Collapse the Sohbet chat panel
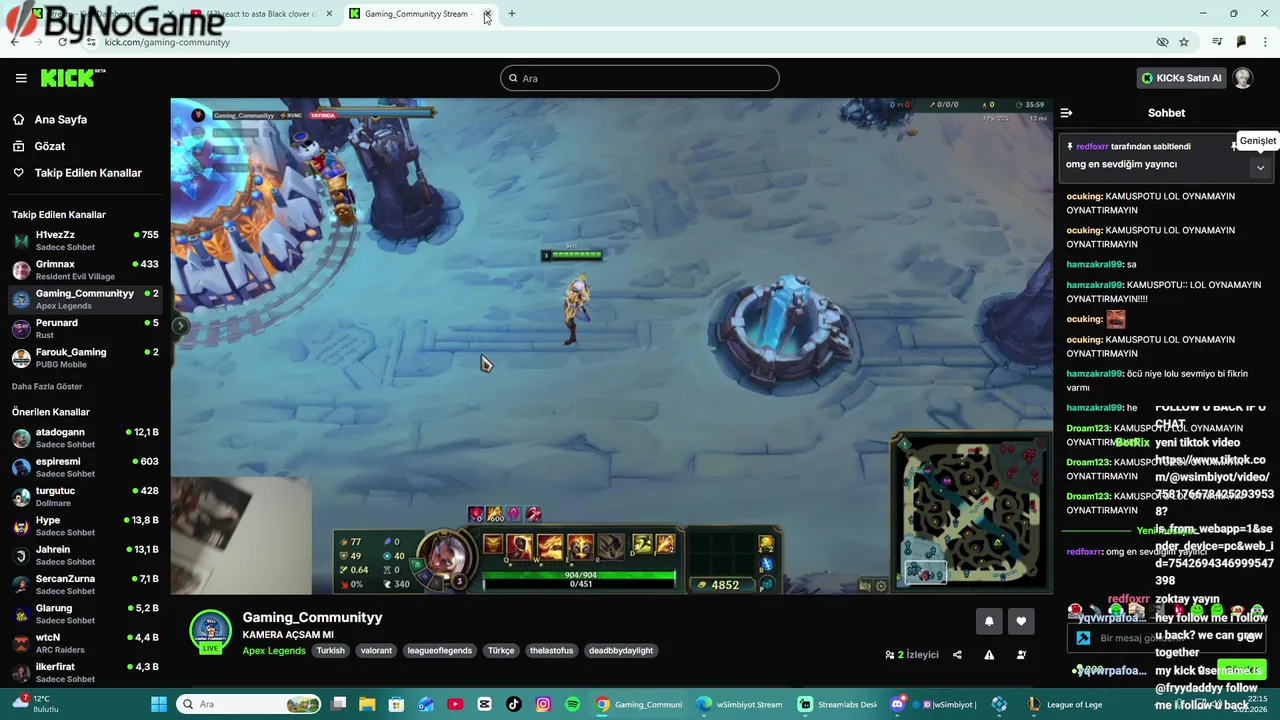This screenshot has width=1280, height=720. tap(1066, 113)
